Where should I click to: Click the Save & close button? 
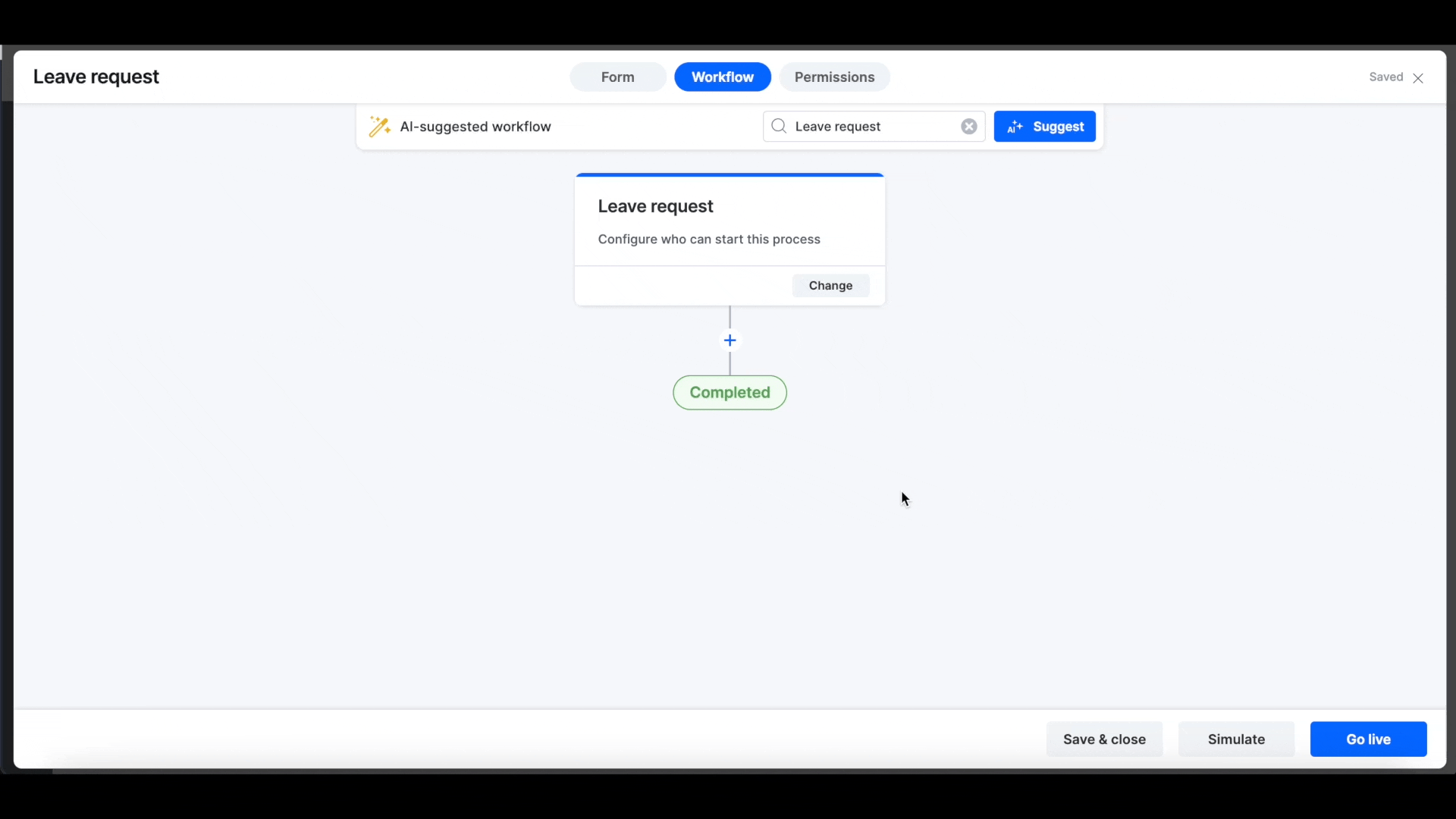coord(1104,739)
